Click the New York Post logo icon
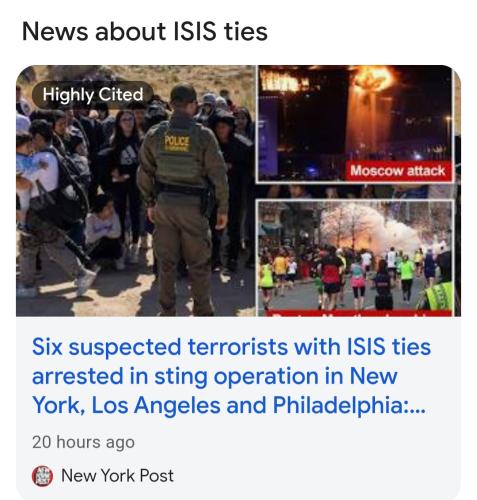The width and height of the screenshot is (477, 500). coord(42,476)
